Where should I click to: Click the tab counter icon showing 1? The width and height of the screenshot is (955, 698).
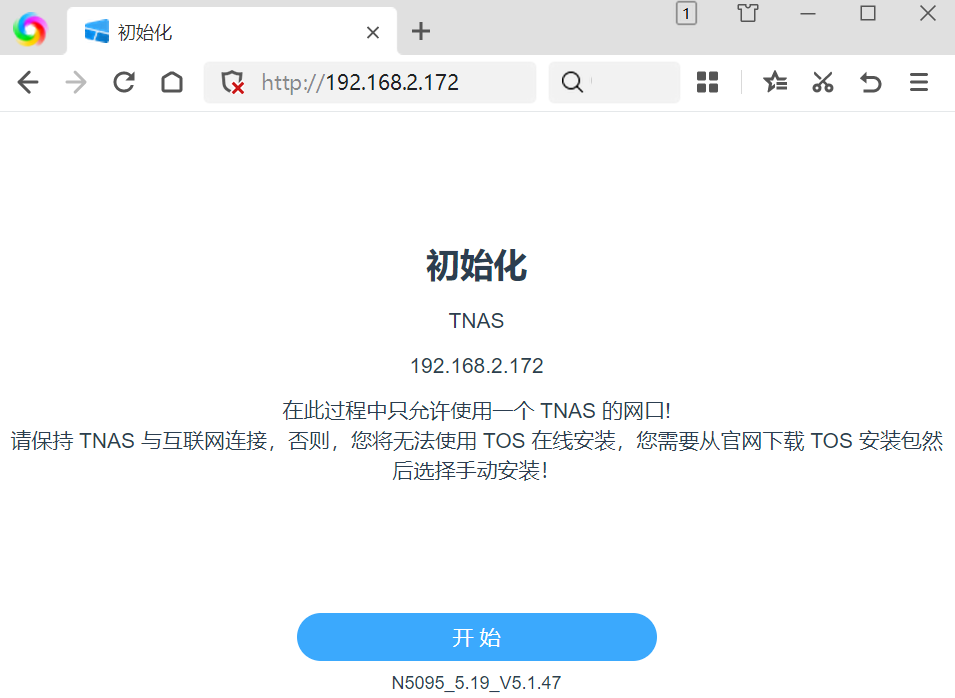coord(686,14)
